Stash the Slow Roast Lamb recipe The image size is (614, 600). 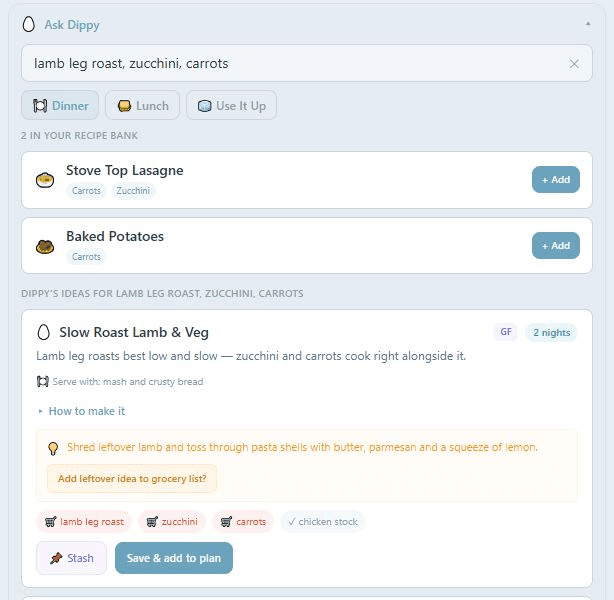(x=71, y=558)
